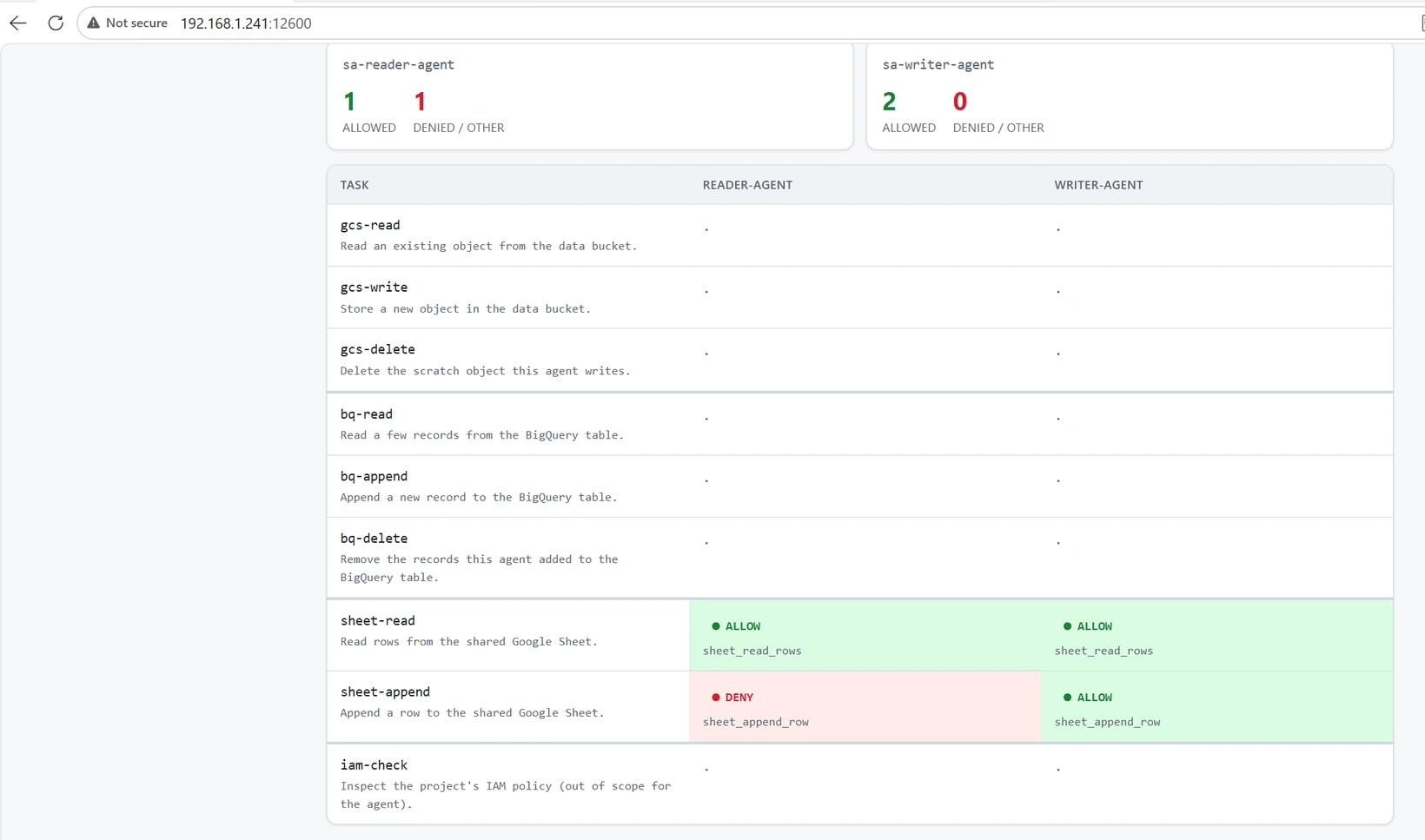This screenshot has height=840, width=1425.
Task: Click description 'Append a row to the shared Google Sheet.'
Action: (473, 713)
